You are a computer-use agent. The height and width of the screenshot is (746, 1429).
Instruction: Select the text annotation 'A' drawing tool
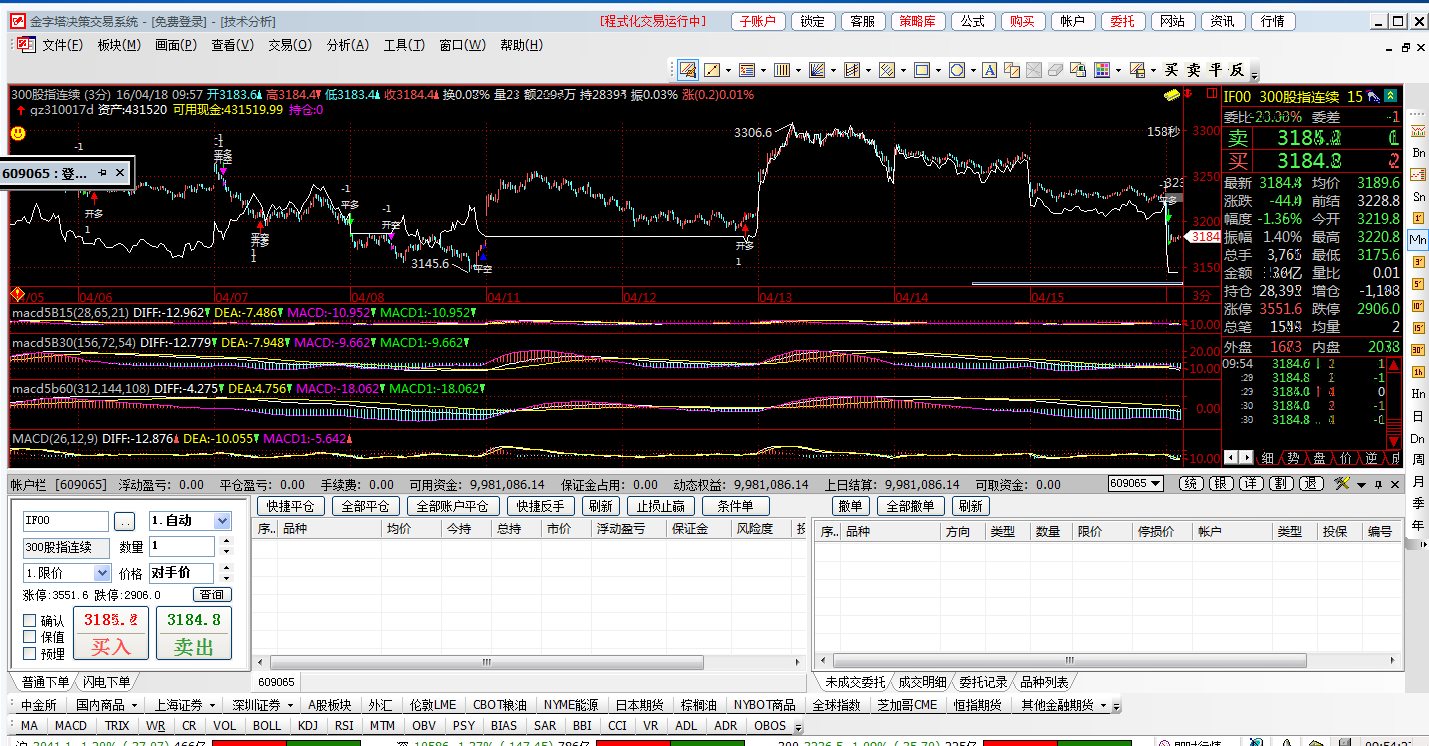click(989, 70)
